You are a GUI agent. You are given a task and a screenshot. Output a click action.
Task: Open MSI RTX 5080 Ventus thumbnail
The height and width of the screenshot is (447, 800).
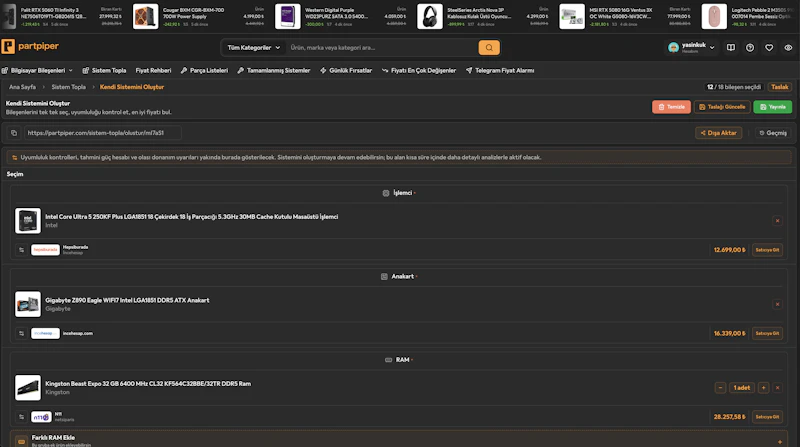[572, 16]
